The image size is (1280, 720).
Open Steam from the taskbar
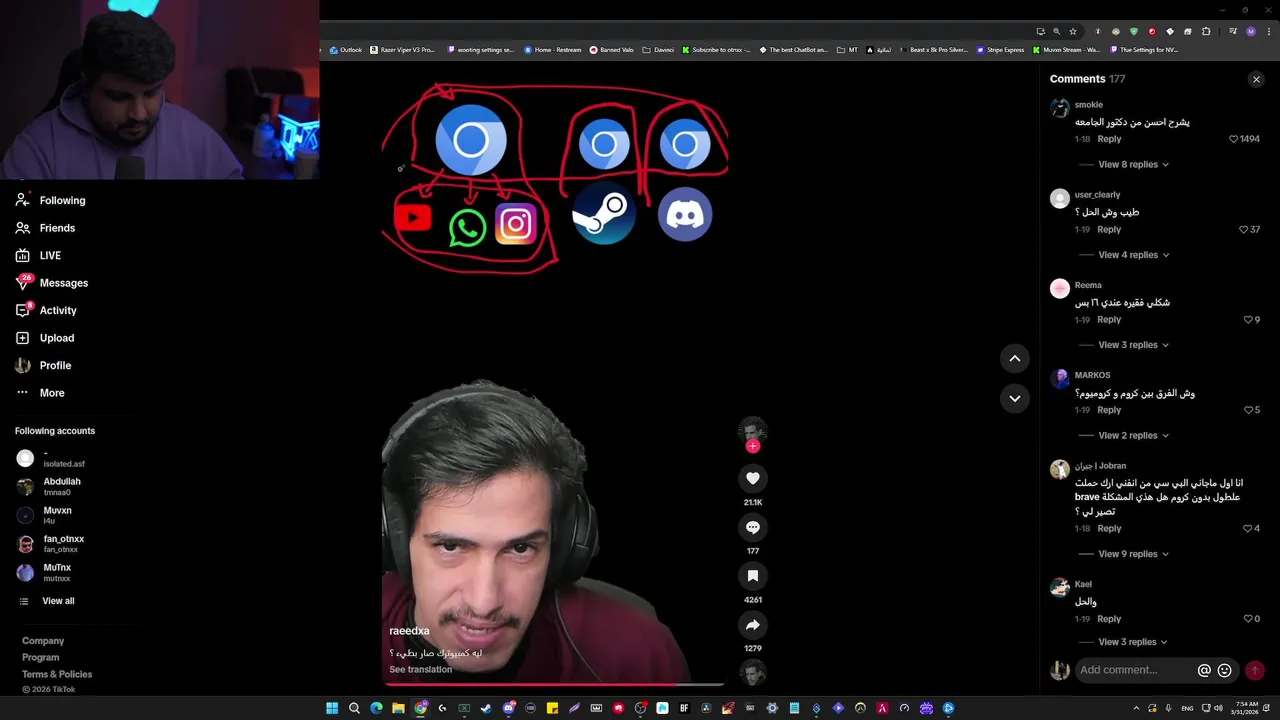[486, 708]
